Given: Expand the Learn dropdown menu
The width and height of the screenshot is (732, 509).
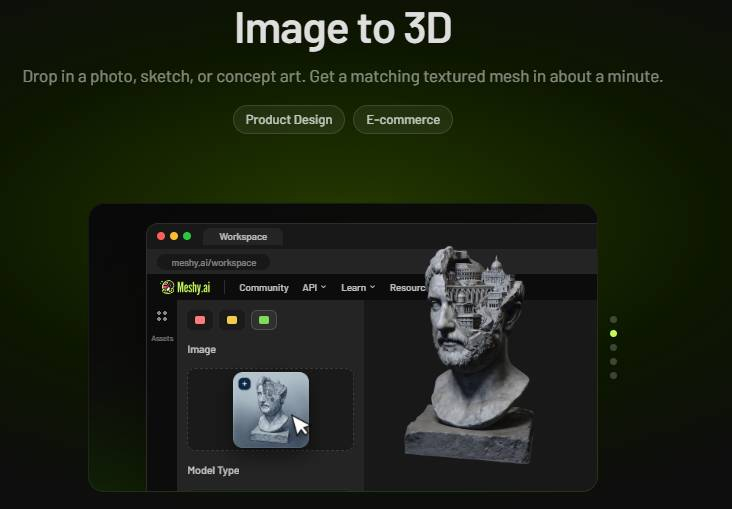Looking at the screenshot, I should pos(358,288).
